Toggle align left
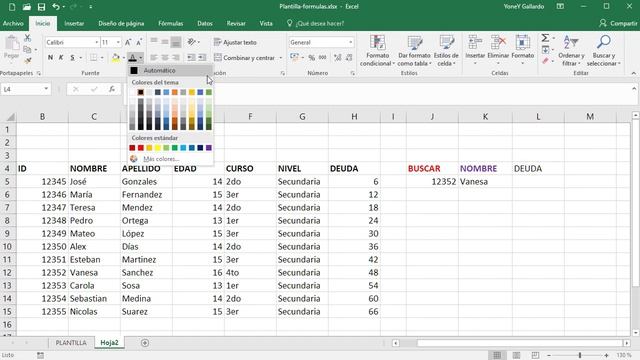 click(154, 58)
